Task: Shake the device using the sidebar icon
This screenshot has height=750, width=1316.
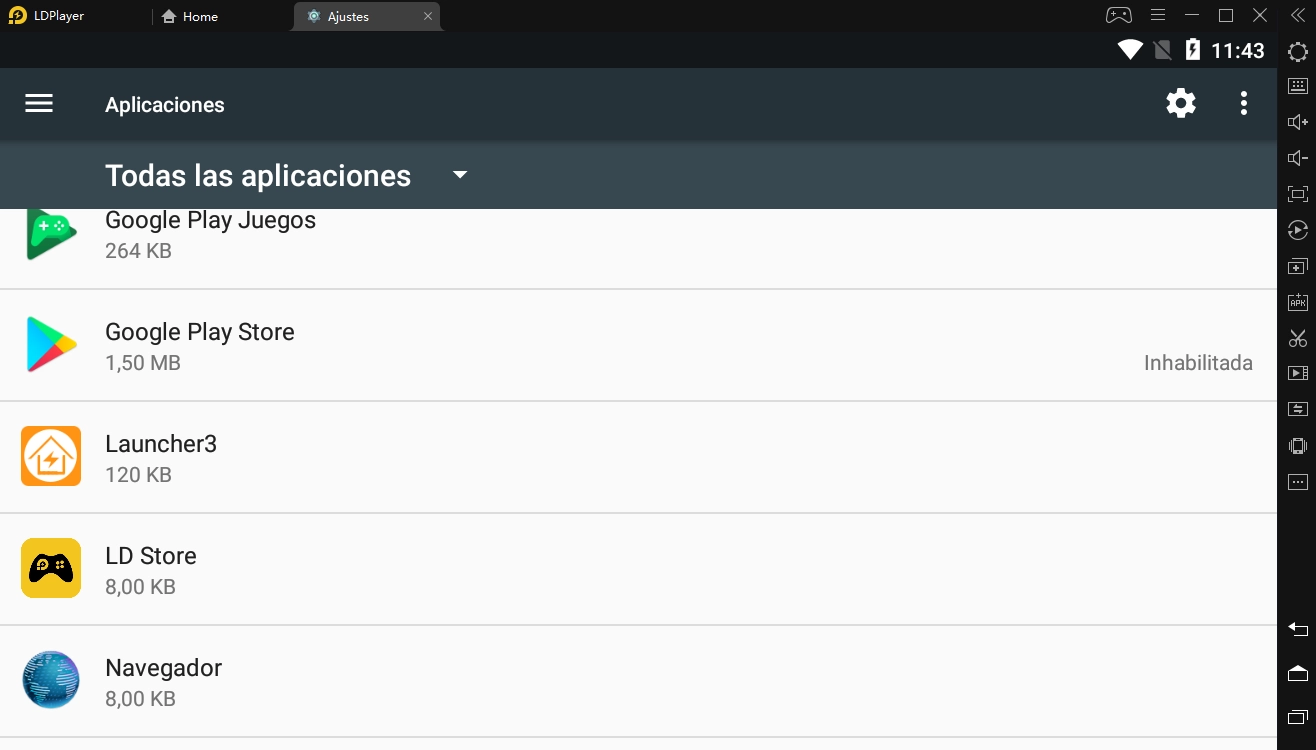Action: pos(1297,445)
